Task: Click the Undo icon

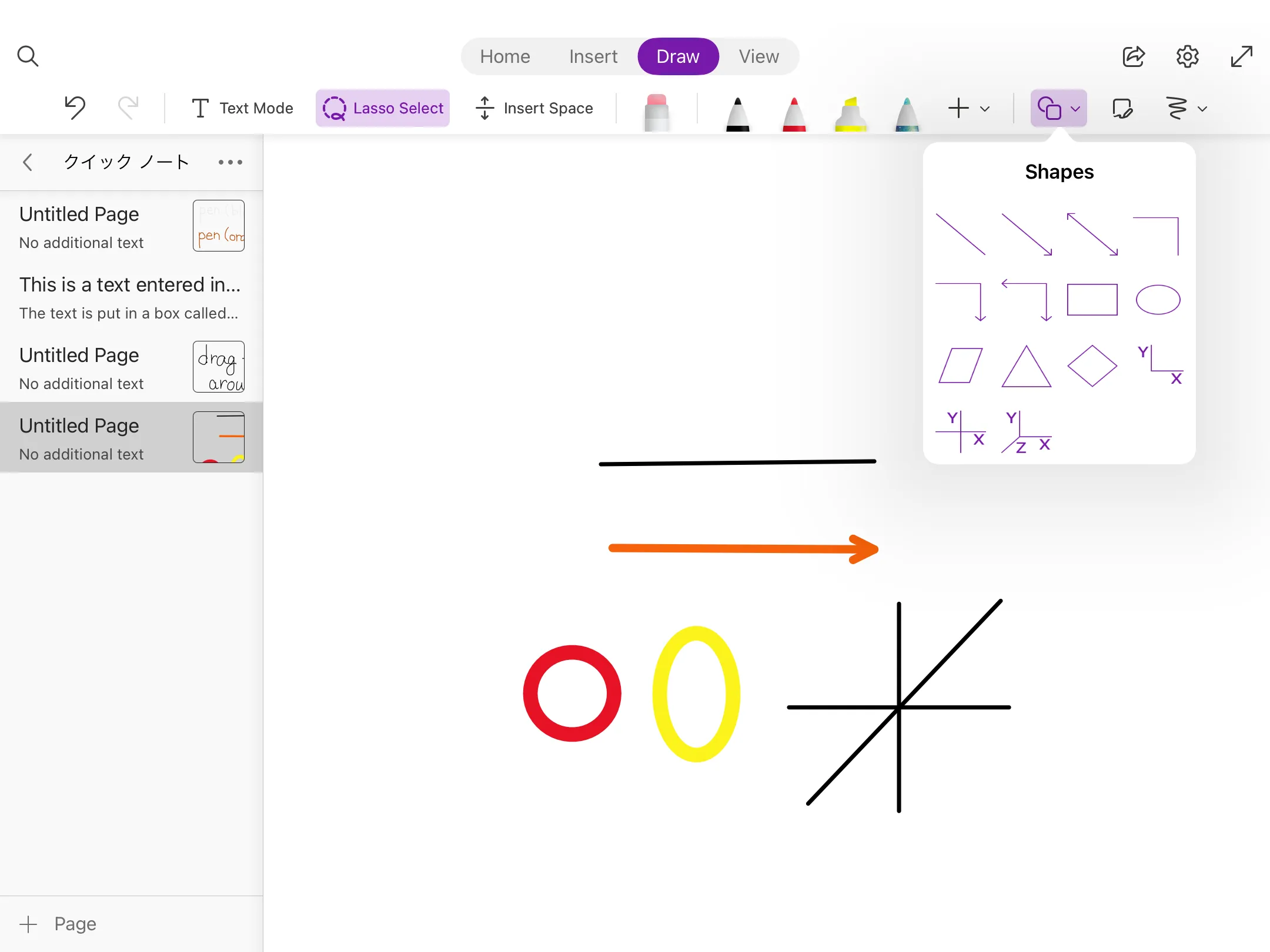Action: tap(75, 108)
